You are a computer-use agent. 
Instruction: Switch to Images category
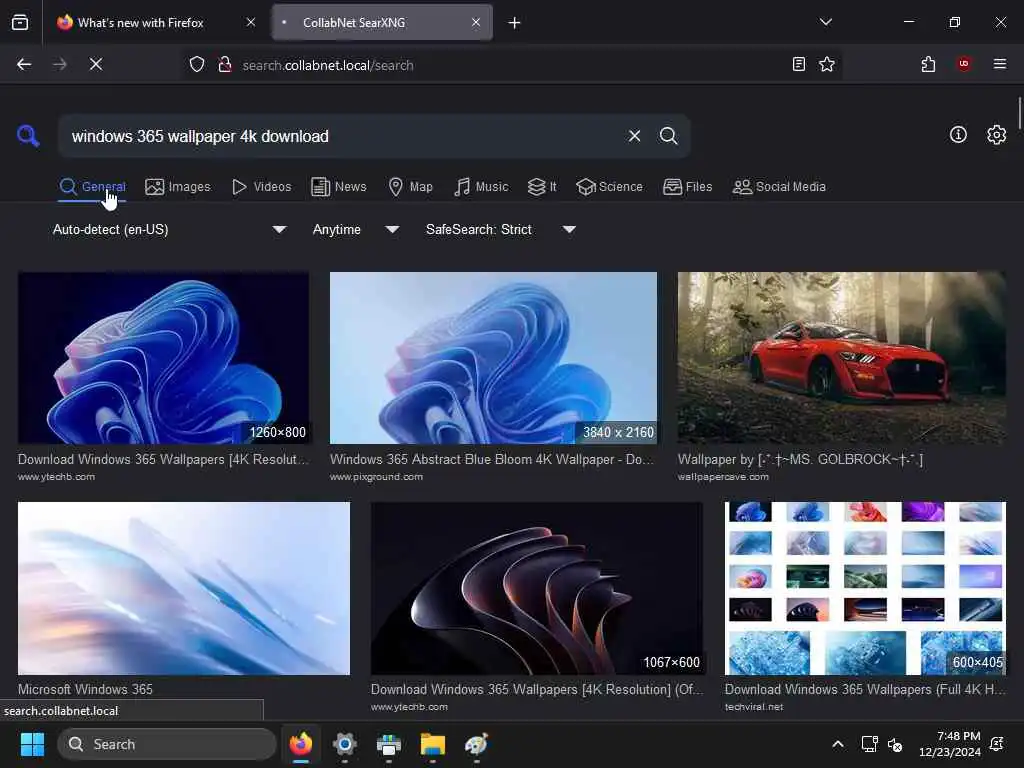point(178,187)
